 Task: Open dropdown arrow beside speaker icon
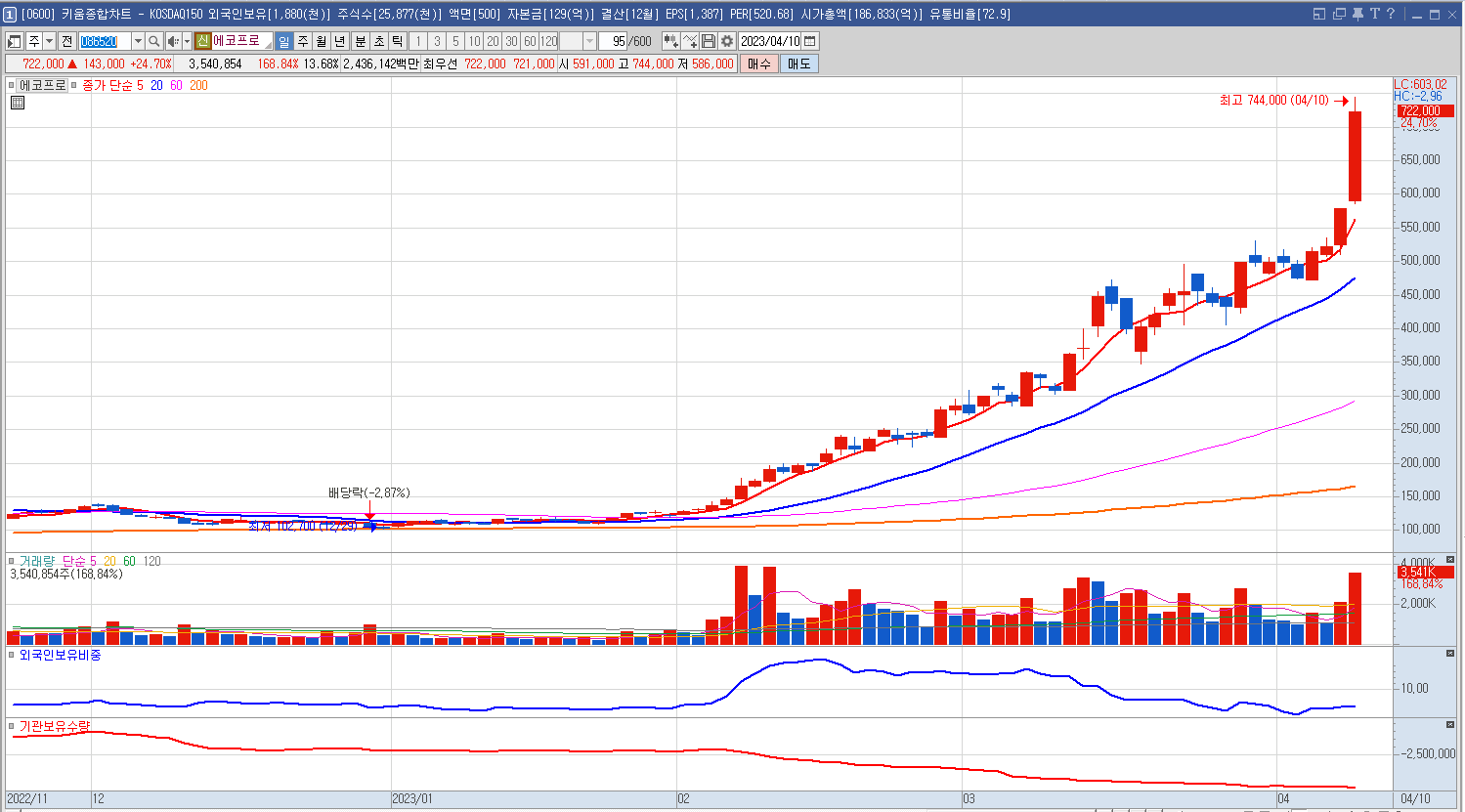point(186,41)
